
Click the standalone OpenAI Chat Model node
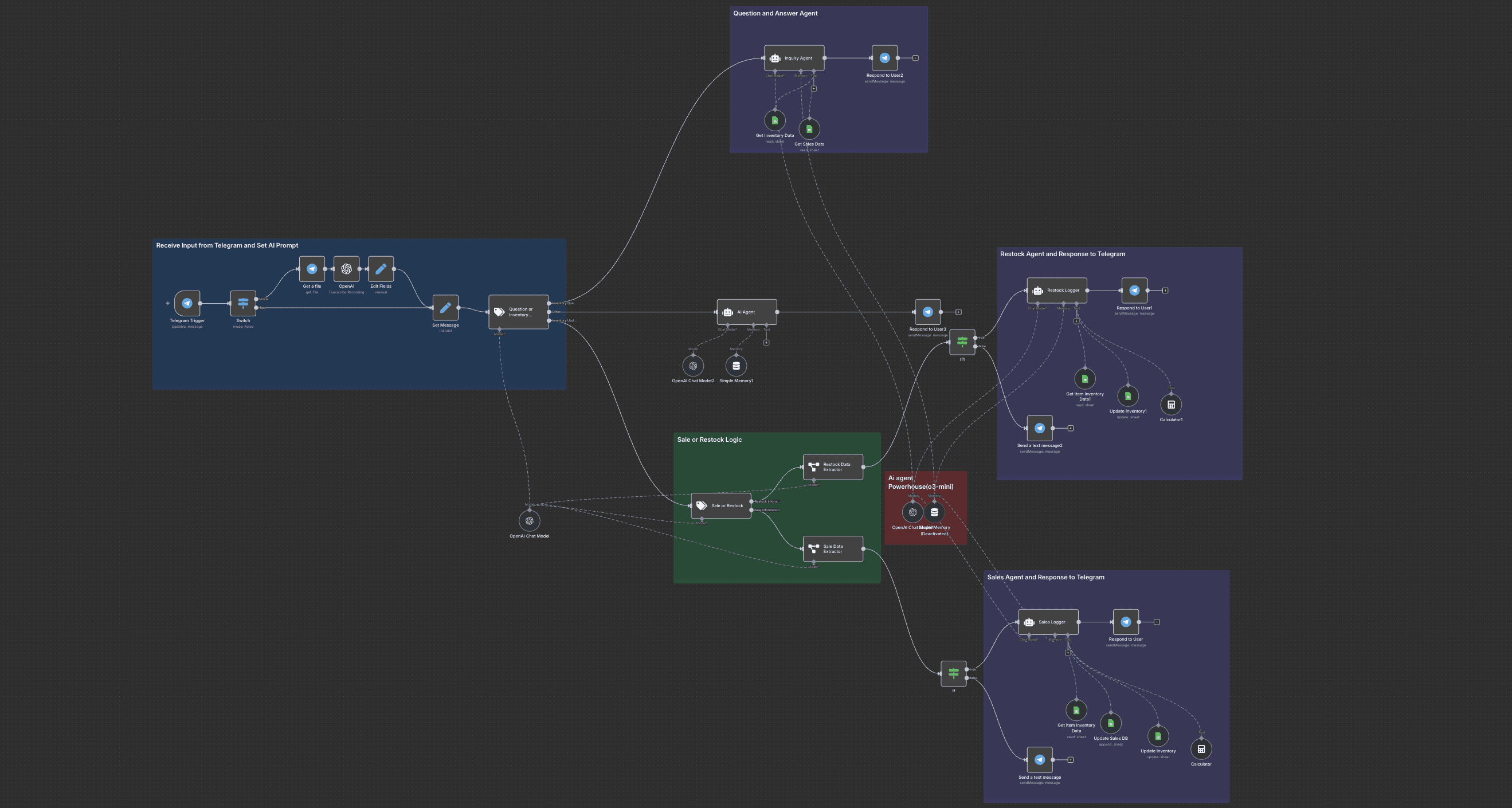coord(529,520)
